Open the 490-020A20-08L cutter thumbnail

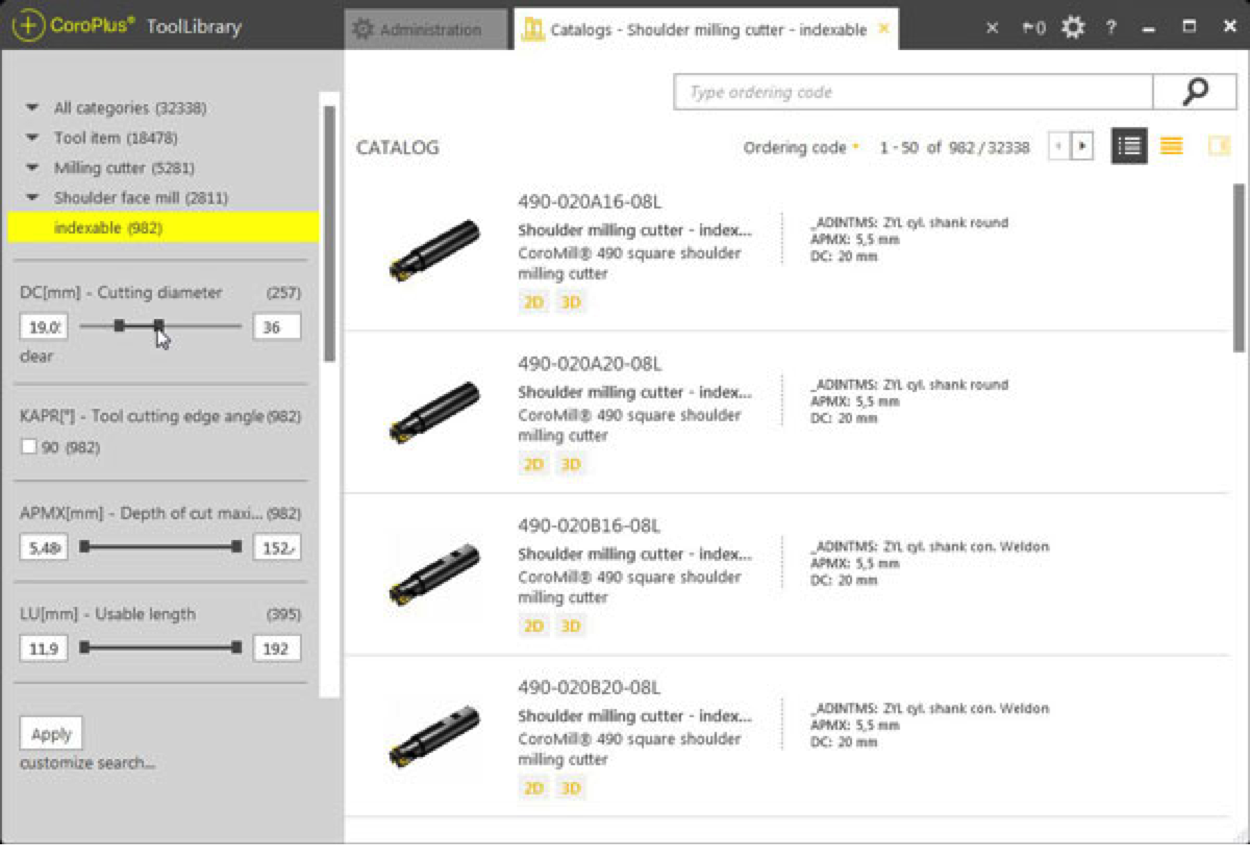(x=435, y=413)
